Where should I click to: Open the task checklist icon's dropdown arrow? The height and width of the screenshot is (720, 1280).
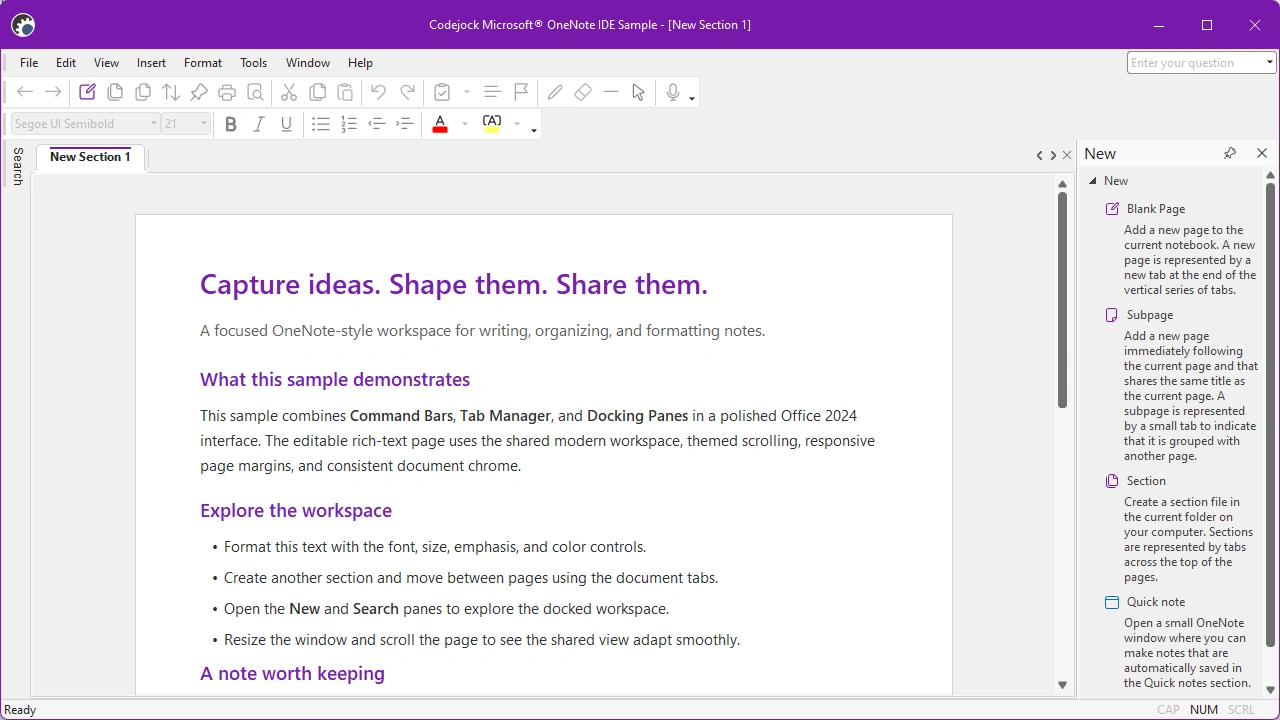(x=467, y=93)
